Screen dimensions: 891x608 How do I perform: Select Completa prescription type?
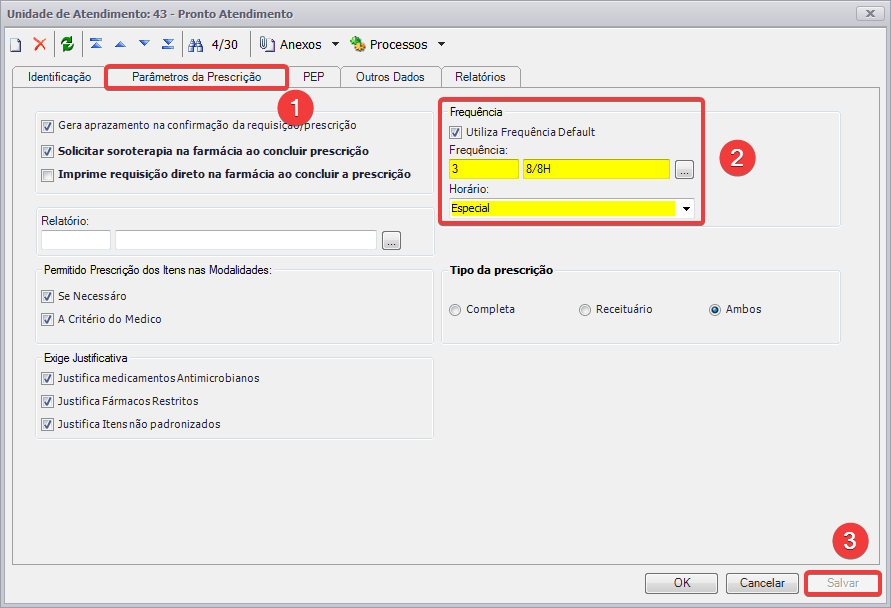point(455,310)
